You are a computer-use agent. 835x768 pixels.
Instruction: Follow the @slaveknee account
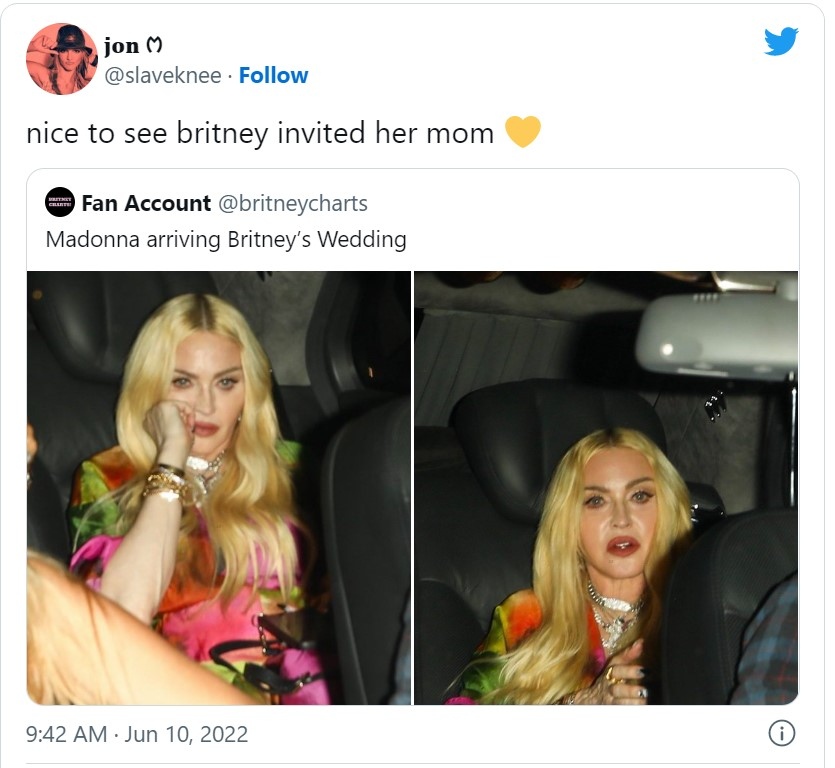click(x=273, y=75)
